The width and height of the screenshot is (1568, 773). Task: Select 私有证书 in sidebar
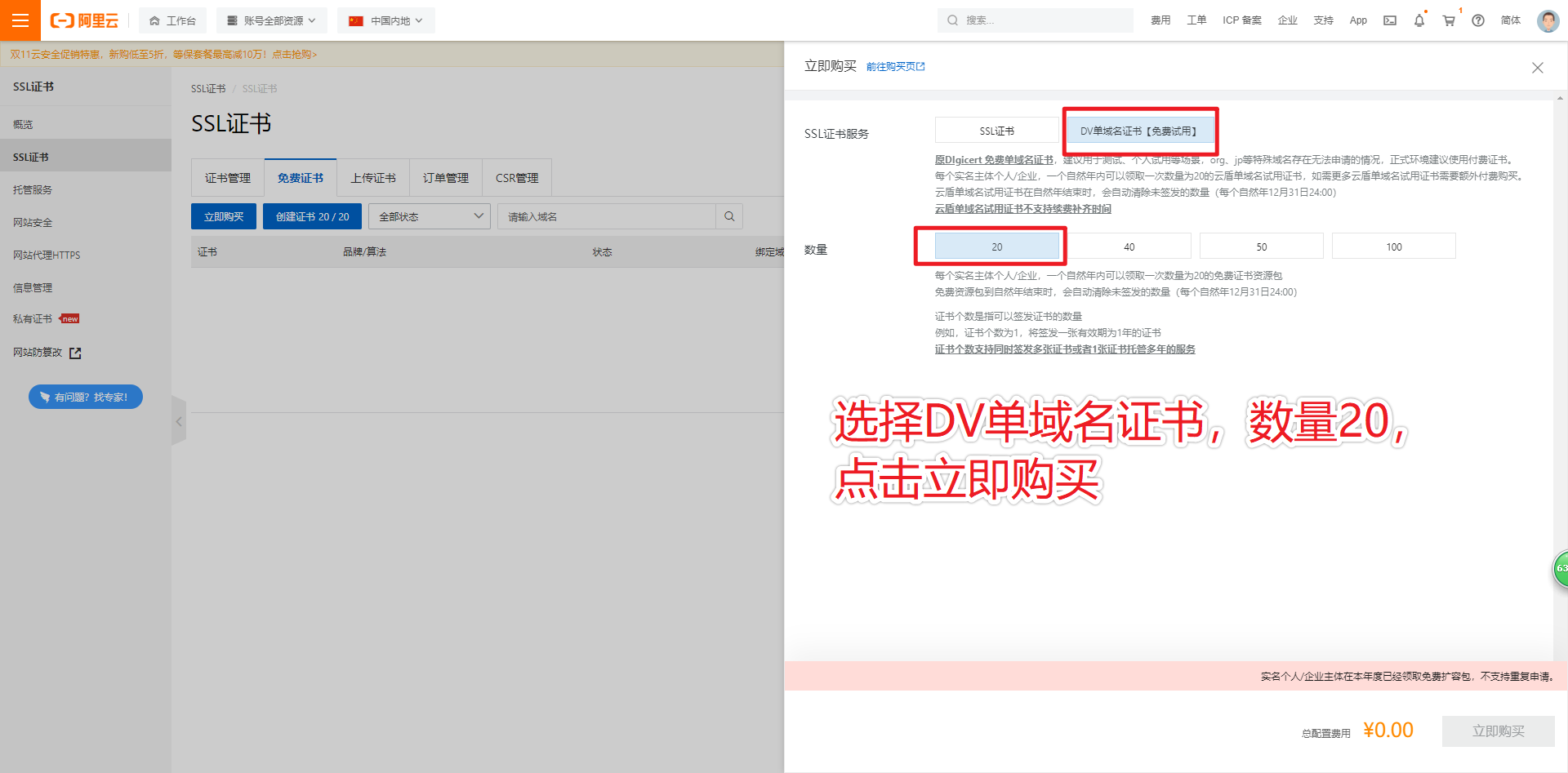pyautogui.click(x=86, y=319)
